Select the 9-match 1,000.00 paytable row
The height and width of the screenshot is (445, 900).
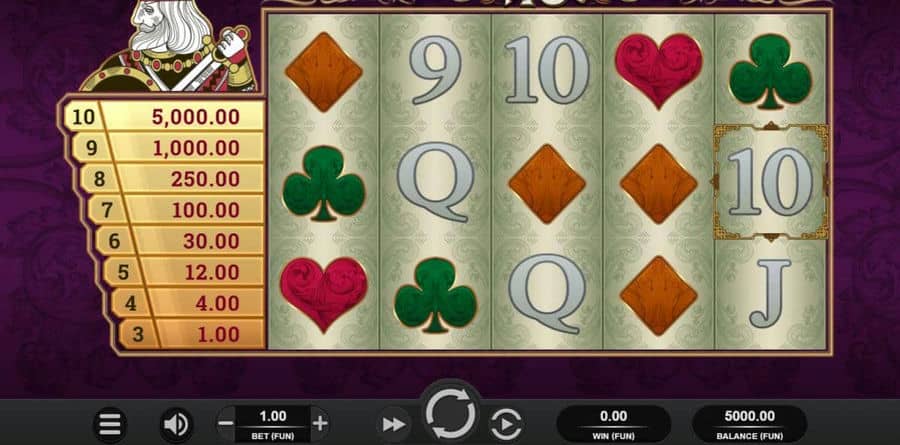click(168, 148)
